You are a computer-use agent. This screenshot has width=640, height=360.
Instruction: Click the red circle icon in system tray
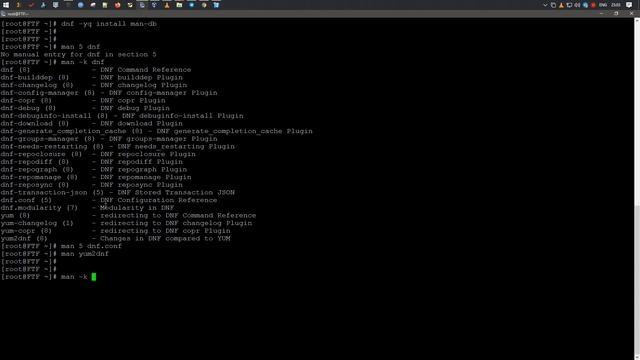[x=593, y=5]
